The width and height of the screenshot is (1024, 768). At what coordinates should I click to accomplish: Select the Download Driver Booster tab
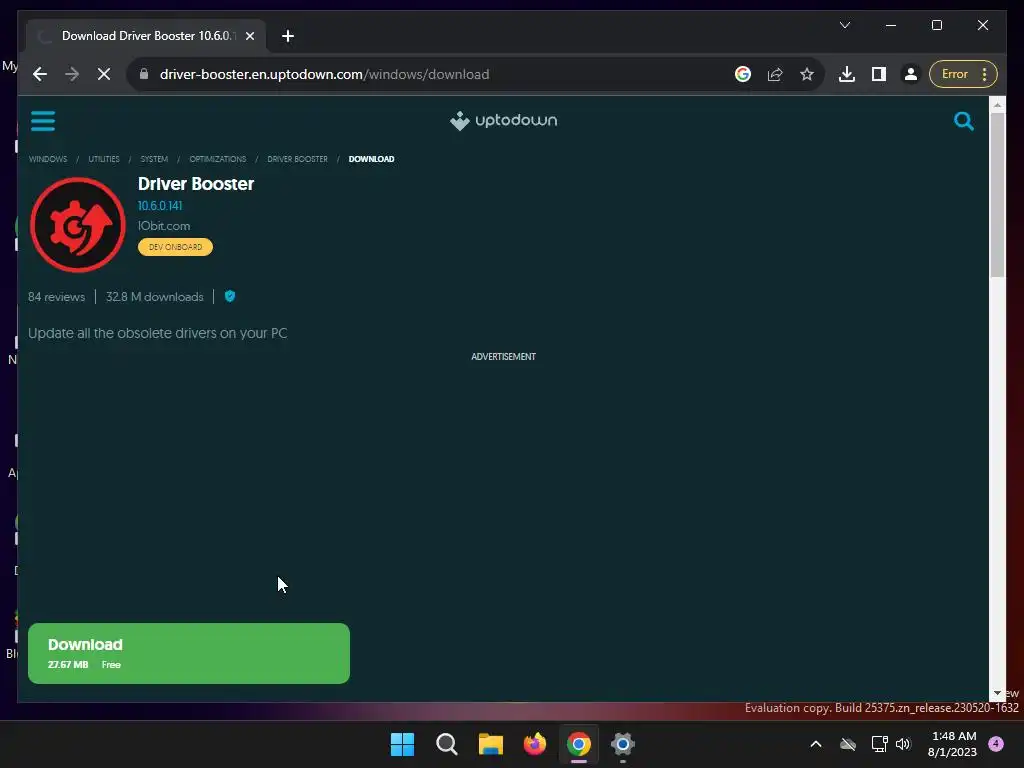(x=146, y=36)
